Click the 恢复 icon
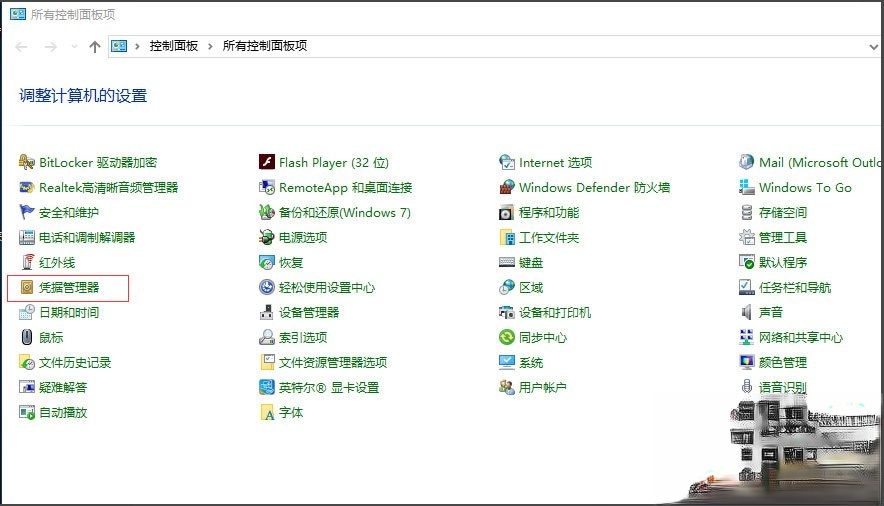The width and height of the screenshot is (884, 506). point(267,262)
